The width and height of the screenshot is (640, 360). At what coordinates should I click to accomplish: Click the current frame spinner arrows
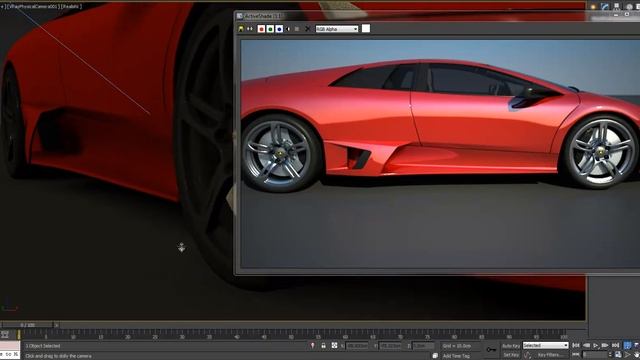(x=610, y=355)
